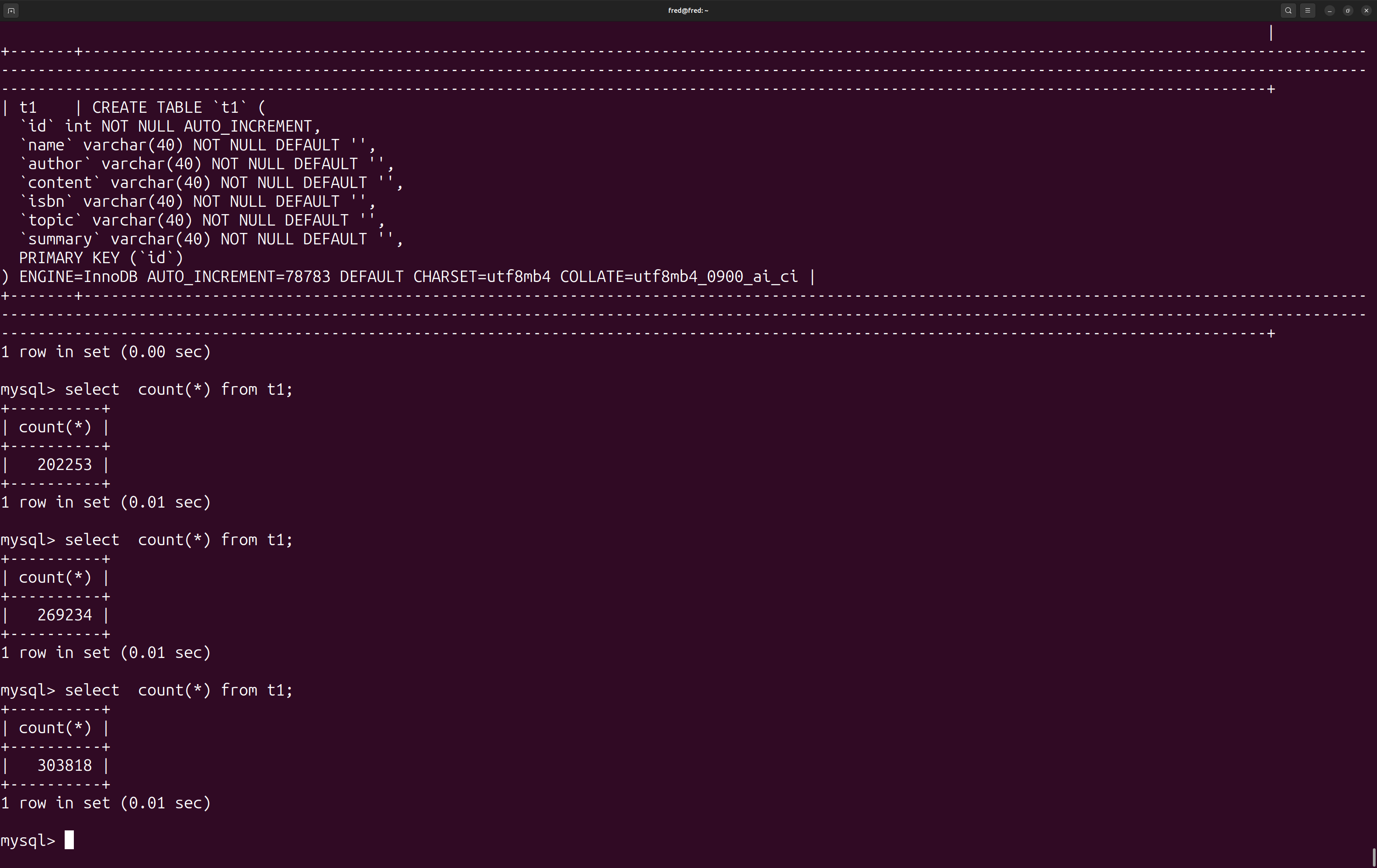Click the `summary` varchar(40) column line
1377x868 pixels.
pos(211,239)
